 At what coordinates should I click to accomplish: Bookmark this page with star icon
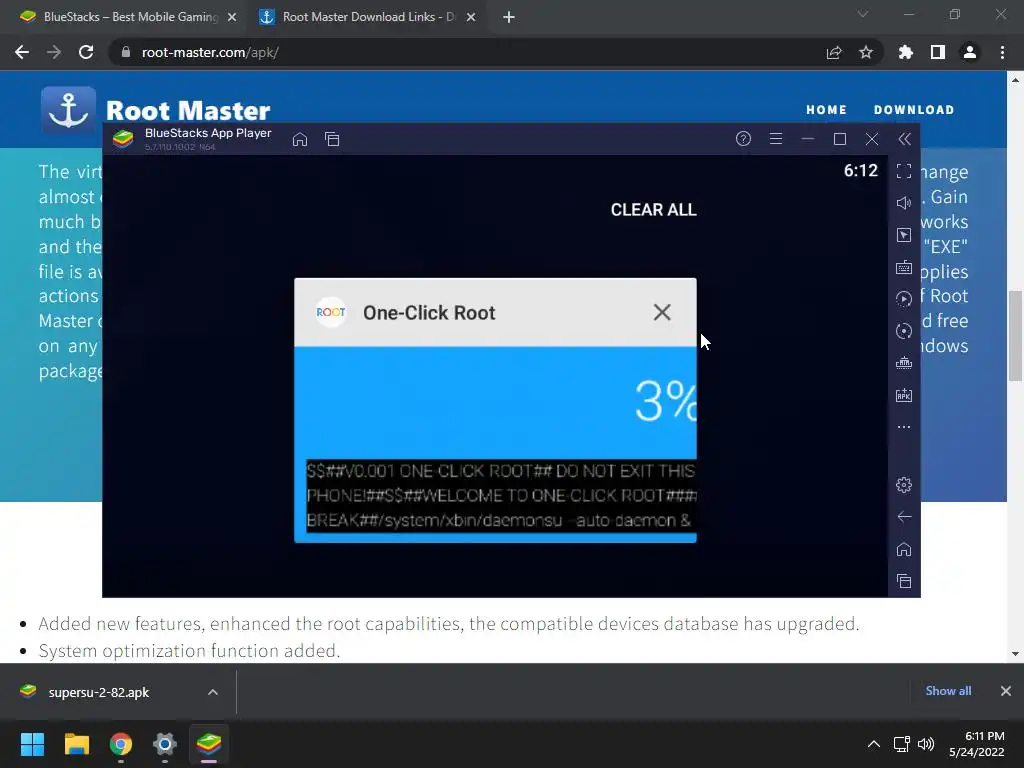pos(866,52)
